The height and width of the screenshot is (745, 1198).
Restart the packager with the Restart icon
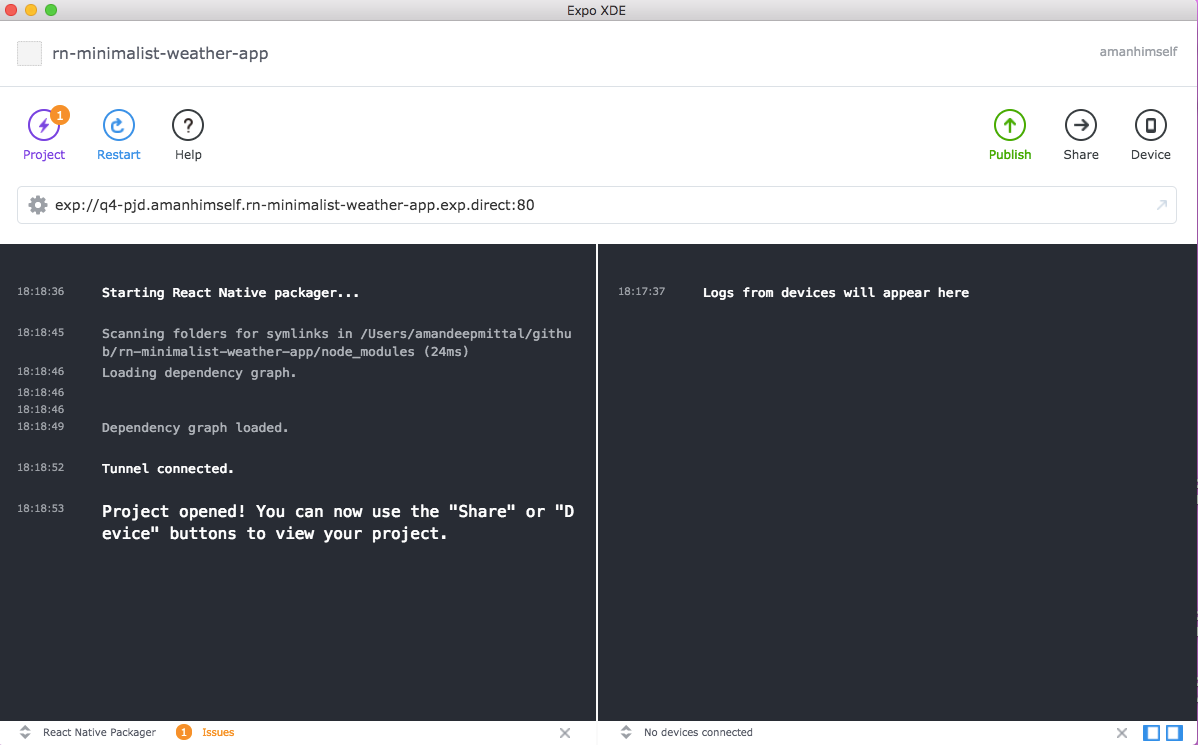point(118,125)
